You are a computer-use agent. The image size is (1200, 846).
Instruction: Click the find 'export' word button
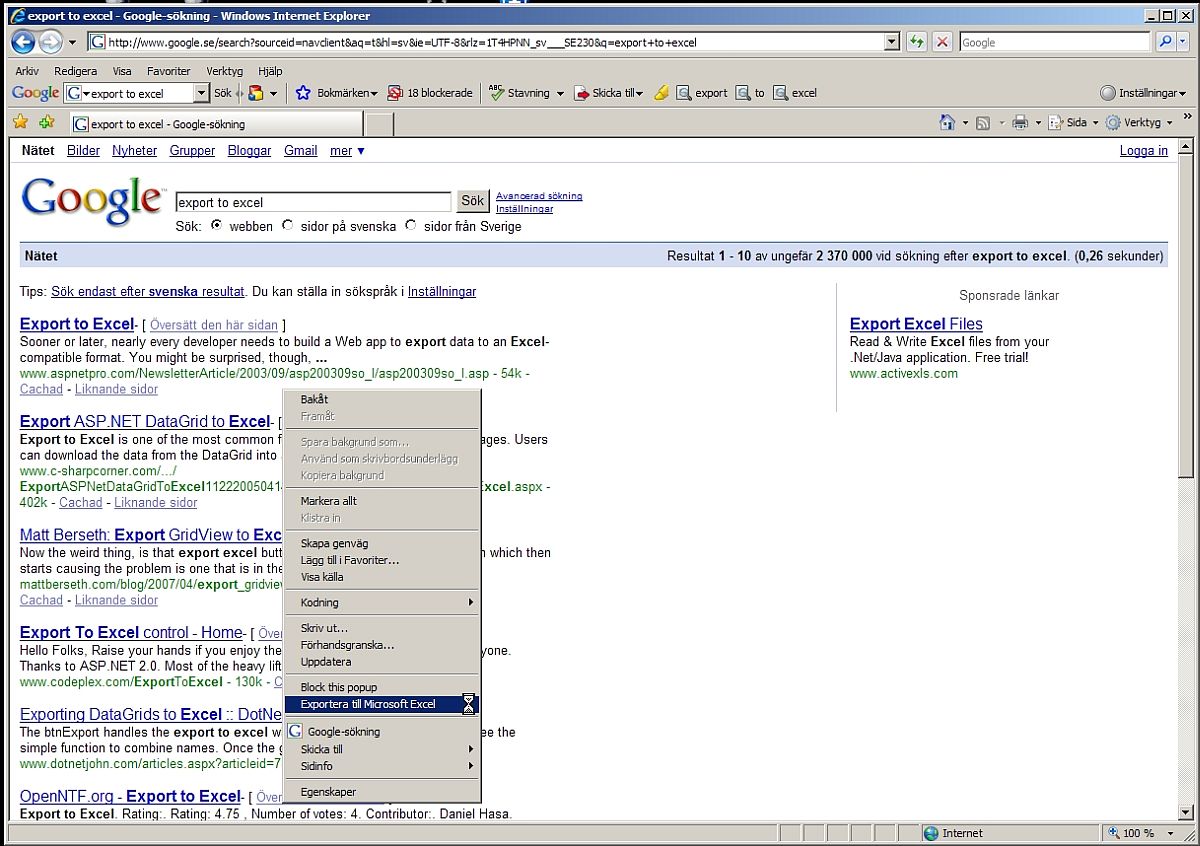[701, 93]
